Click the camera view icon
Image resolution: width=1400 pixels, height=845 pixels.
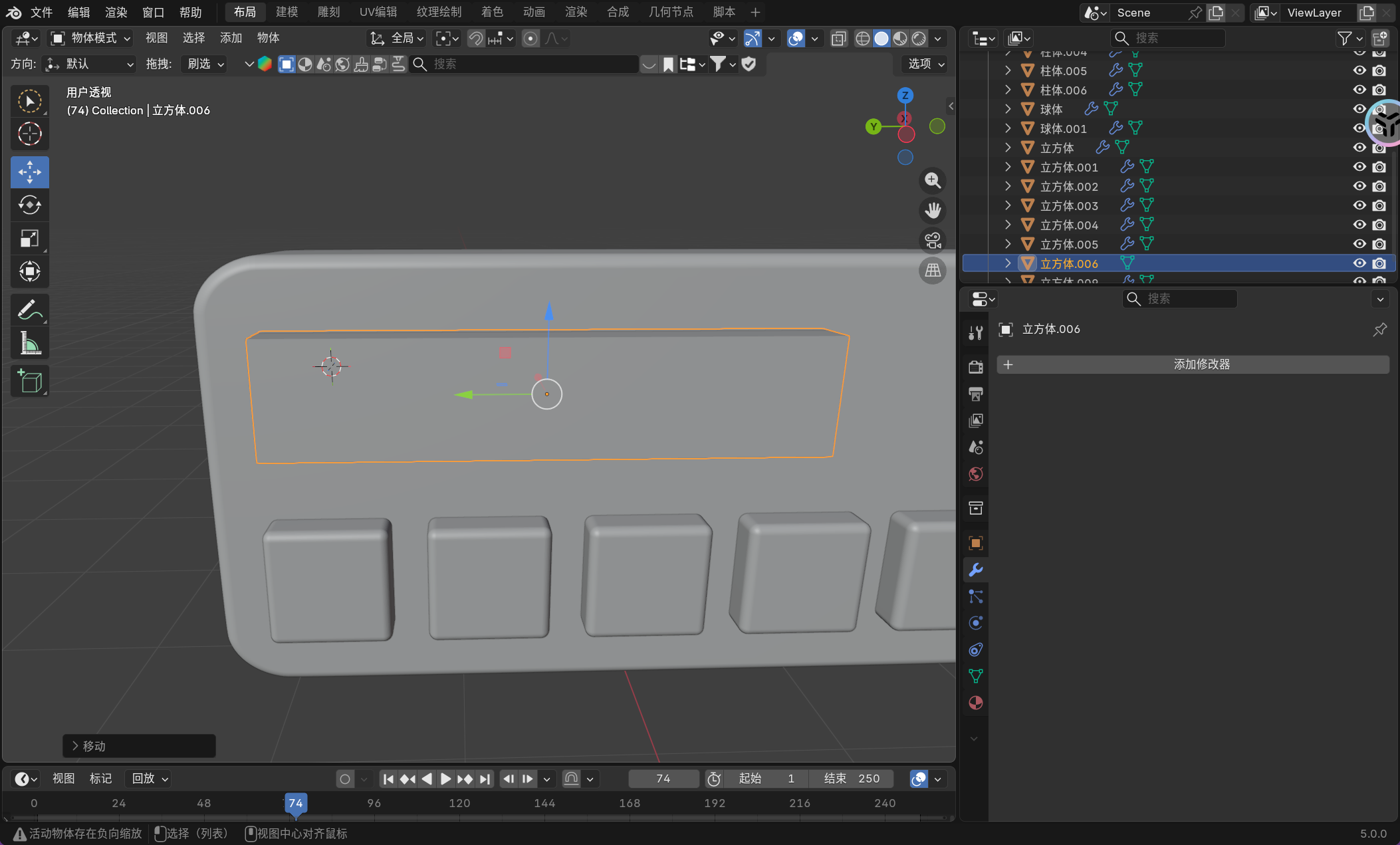click(933, 240)
